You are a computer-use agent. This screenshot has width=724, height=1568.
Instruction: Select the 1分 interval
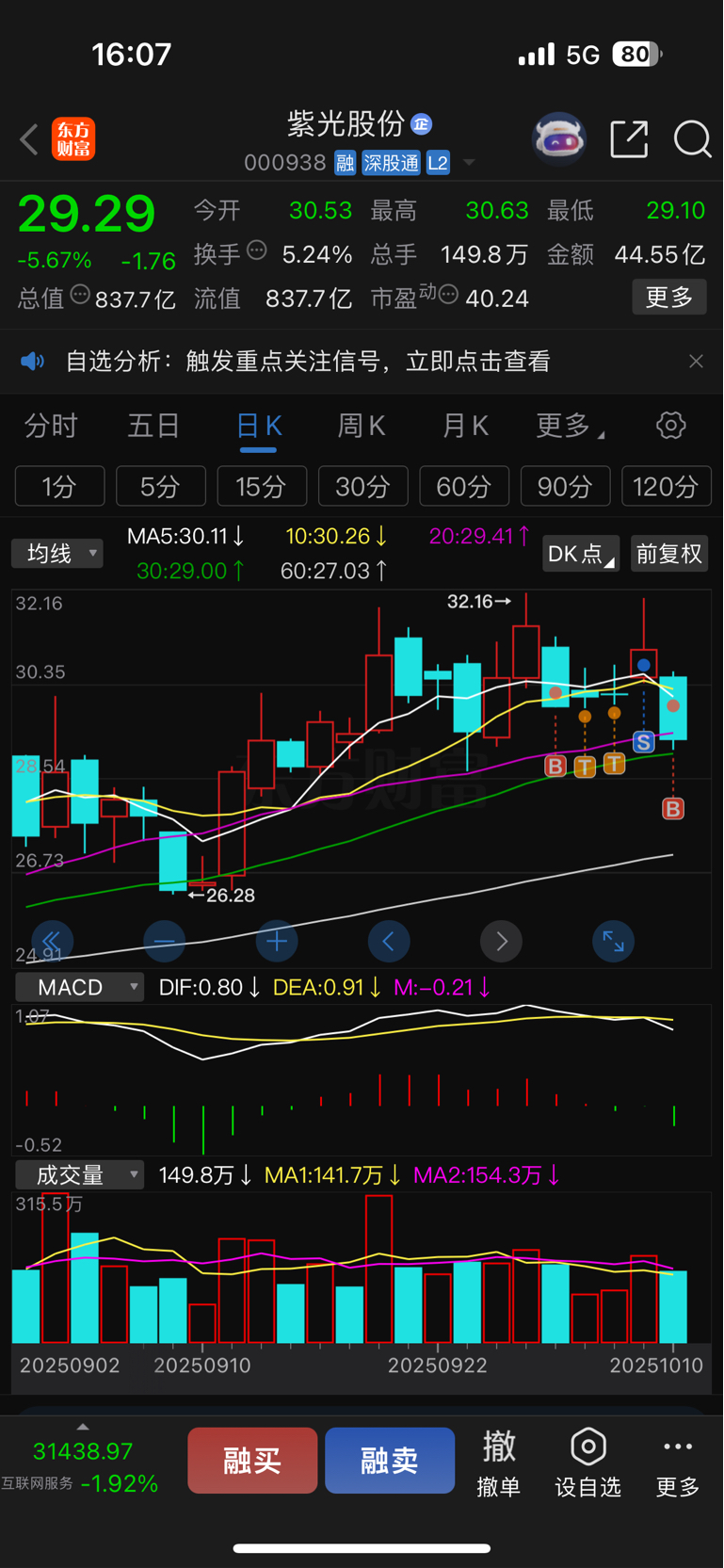coord(59,487)
